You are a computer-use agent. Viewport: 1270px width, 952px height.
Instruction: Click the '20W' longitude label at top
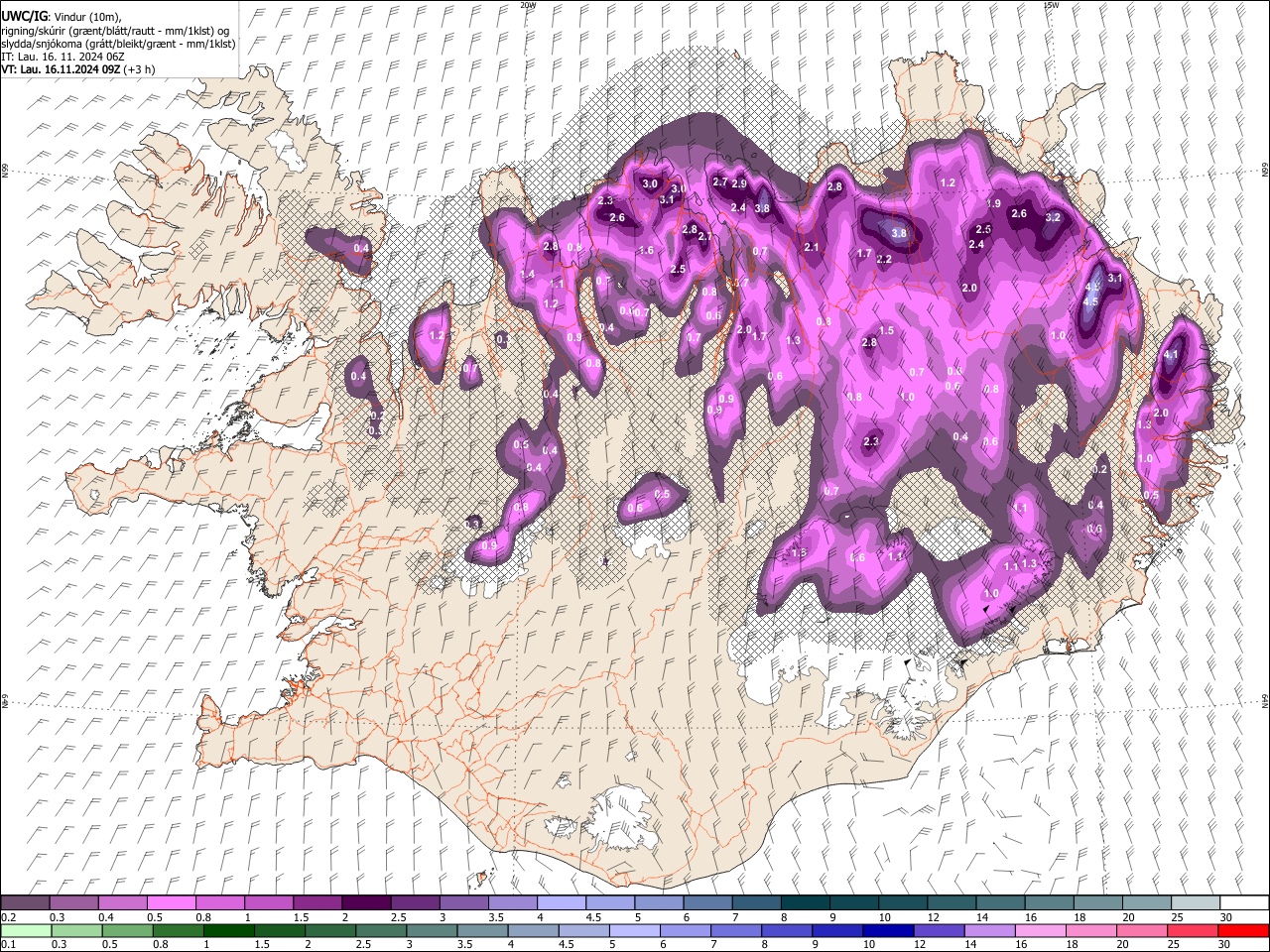coord(527,5)
